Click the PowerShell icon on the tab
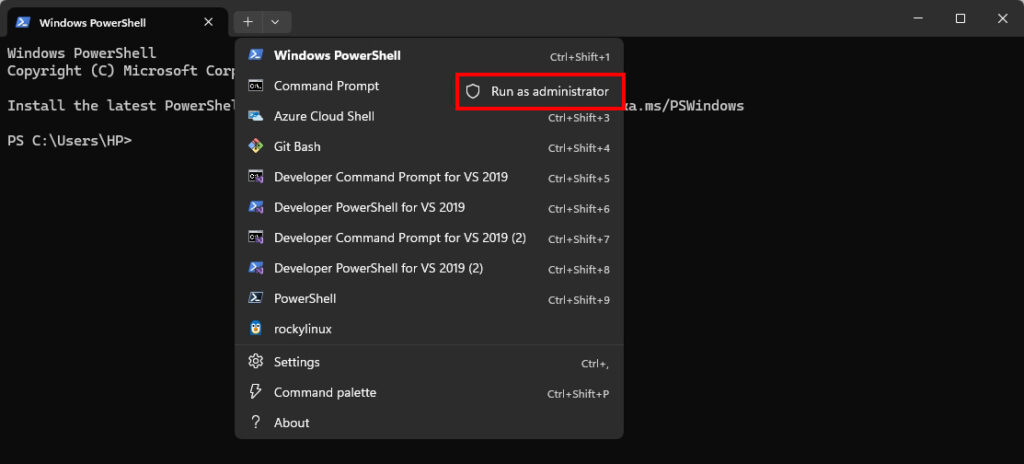The width and height of the screenshot is (1024, 464). click(23, 22)
